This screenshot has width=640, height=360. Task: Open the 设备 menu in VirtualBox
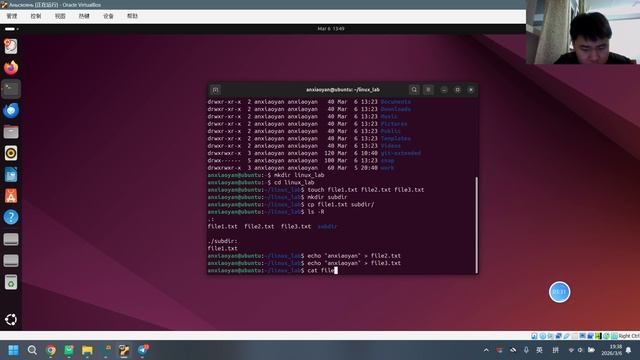click(108, 16)
